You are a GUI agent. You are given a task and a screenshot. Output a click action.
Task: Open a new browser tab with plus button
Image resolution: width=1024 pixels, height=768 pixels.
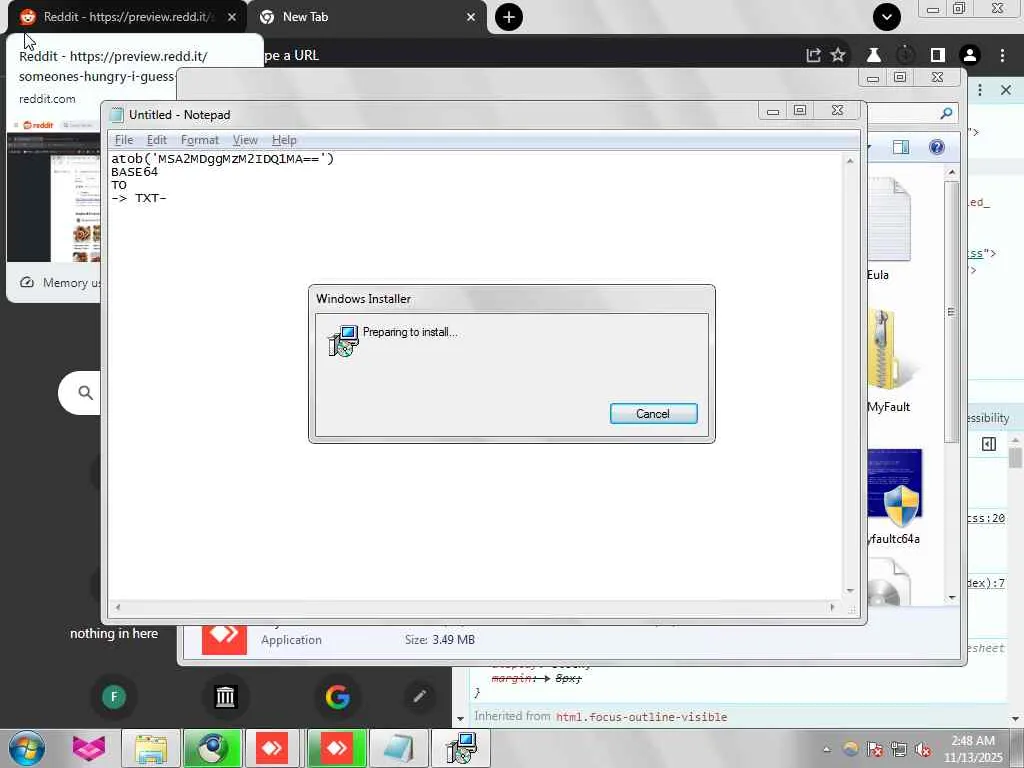click(x=509, y=17)
